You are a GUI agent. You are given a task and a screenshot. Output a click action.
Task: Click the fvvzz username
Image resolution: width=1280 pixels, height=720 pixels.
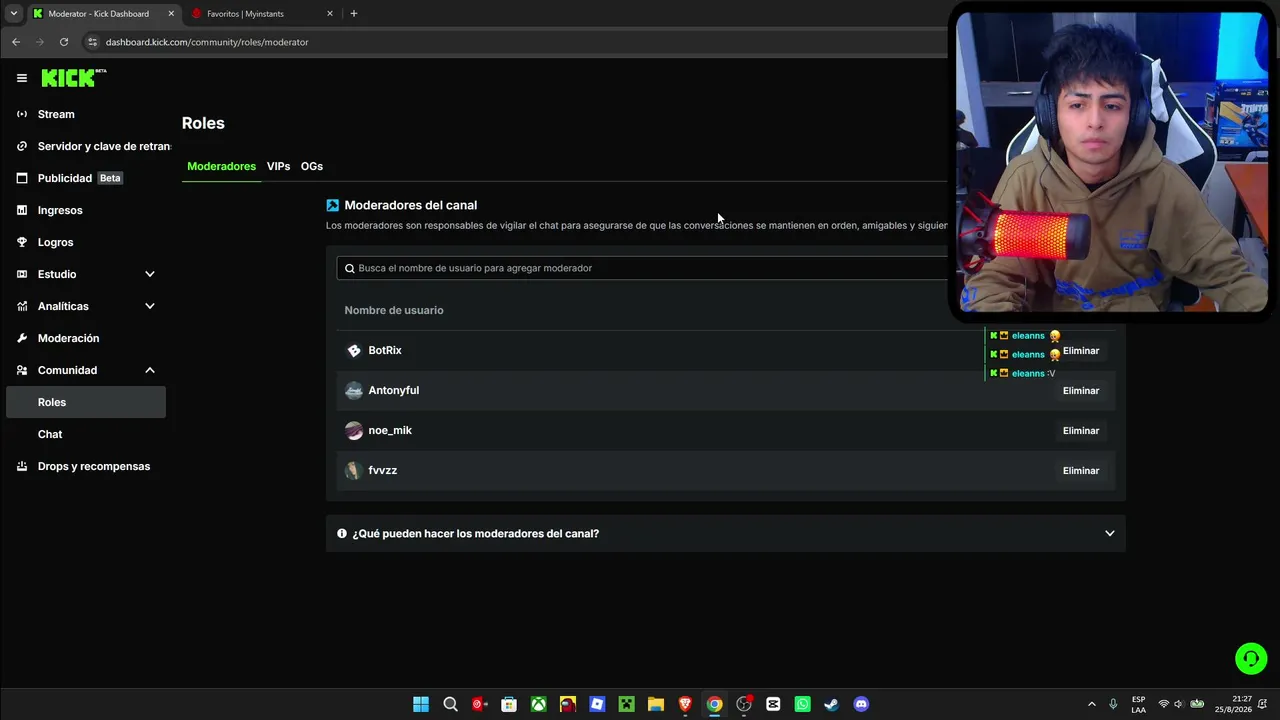point(383,471)
